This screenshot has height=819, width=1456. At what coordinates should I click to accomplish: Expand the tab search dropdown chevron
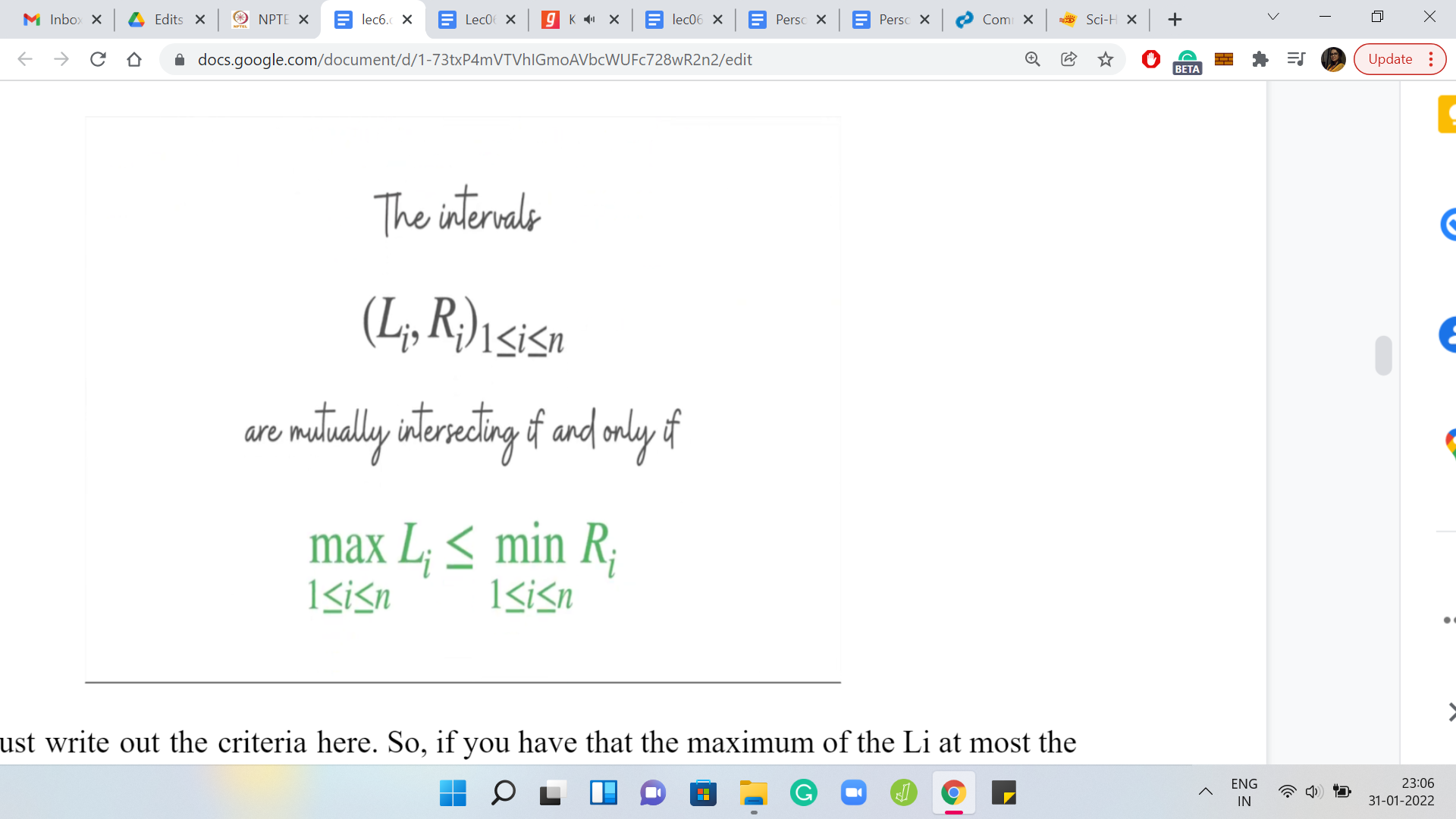point(1273,17)
